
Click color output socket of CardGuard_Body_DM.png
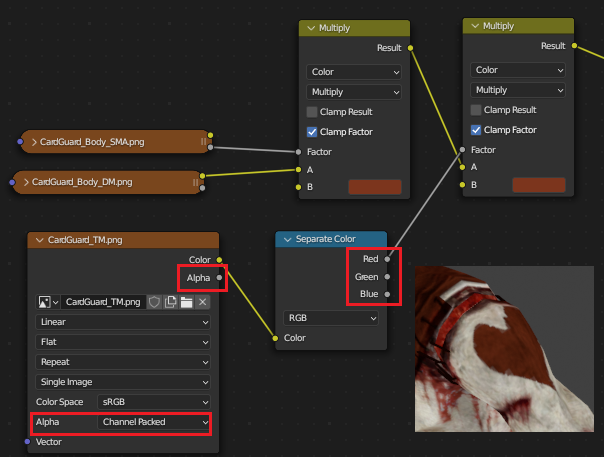pos(202,176)
